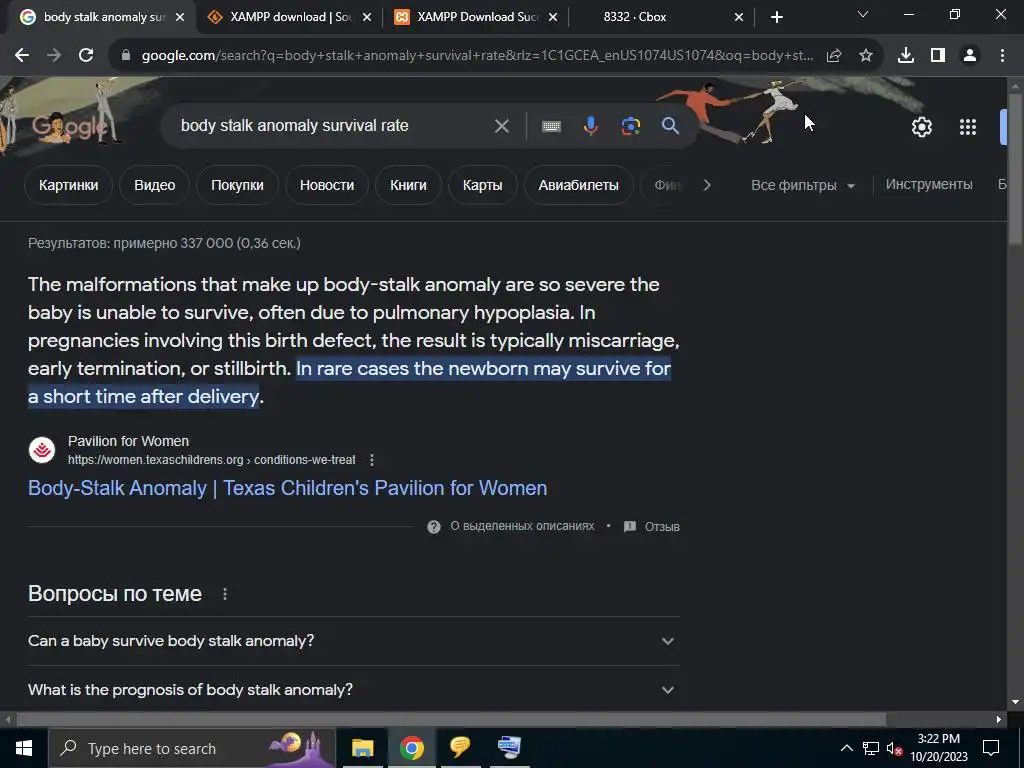Filter results by Книги

(x=408, y=185)
